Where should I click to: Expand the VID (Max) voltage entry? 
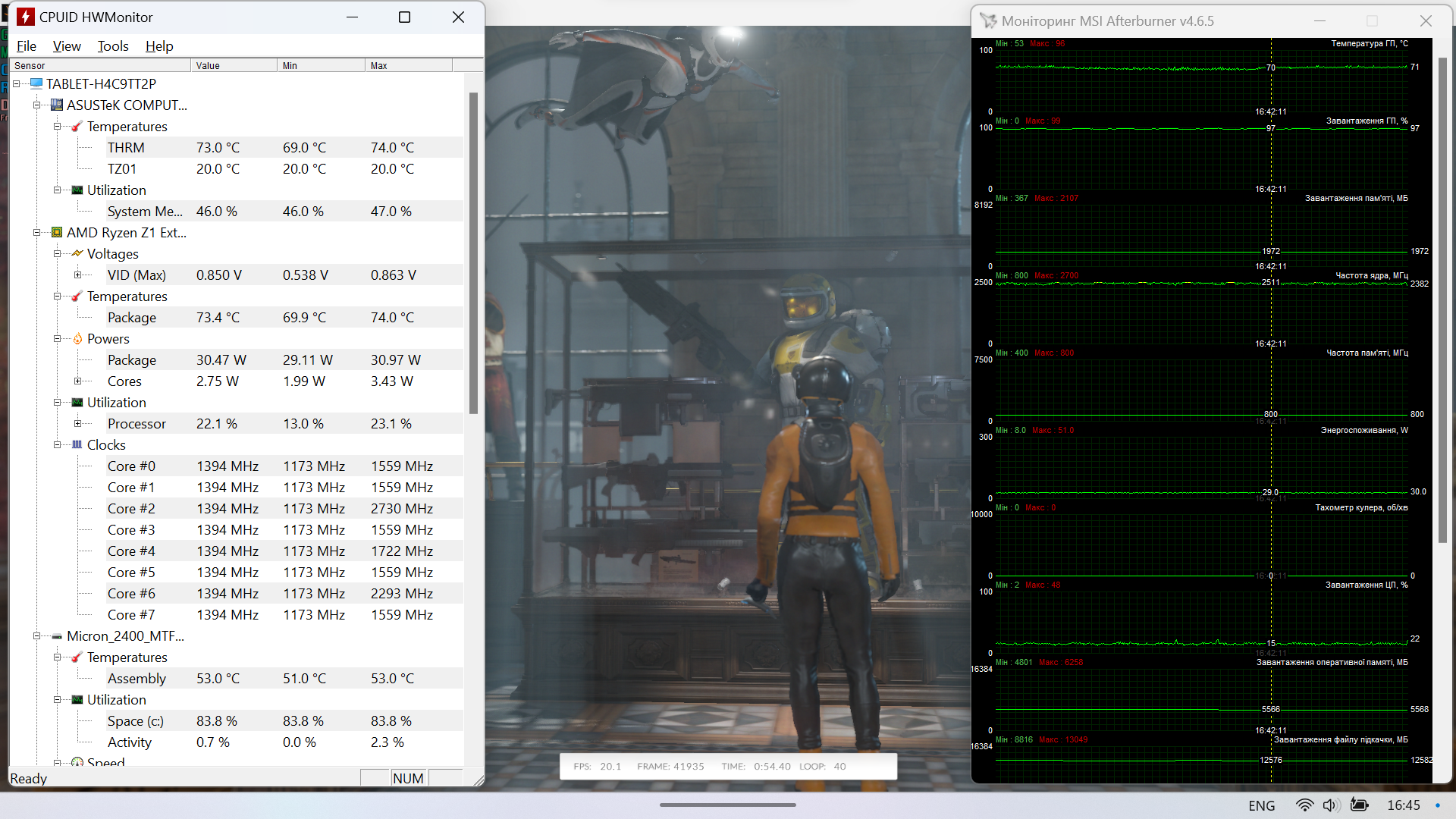pyautogui.click(x=77, y=275)
